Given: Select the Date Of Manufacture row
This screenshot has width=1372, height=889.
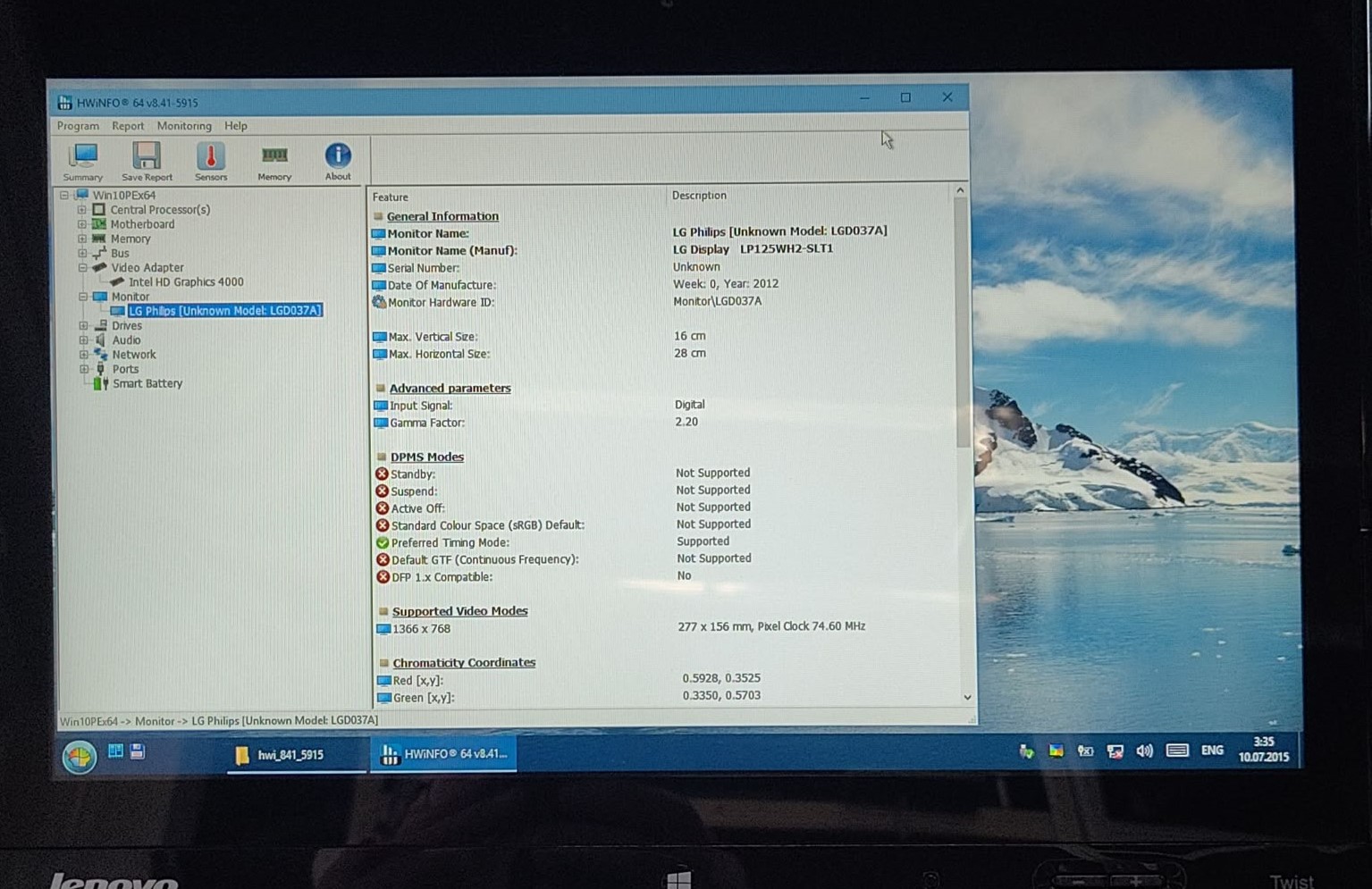Looking at the screenshot, I should [x=662, y=284].
